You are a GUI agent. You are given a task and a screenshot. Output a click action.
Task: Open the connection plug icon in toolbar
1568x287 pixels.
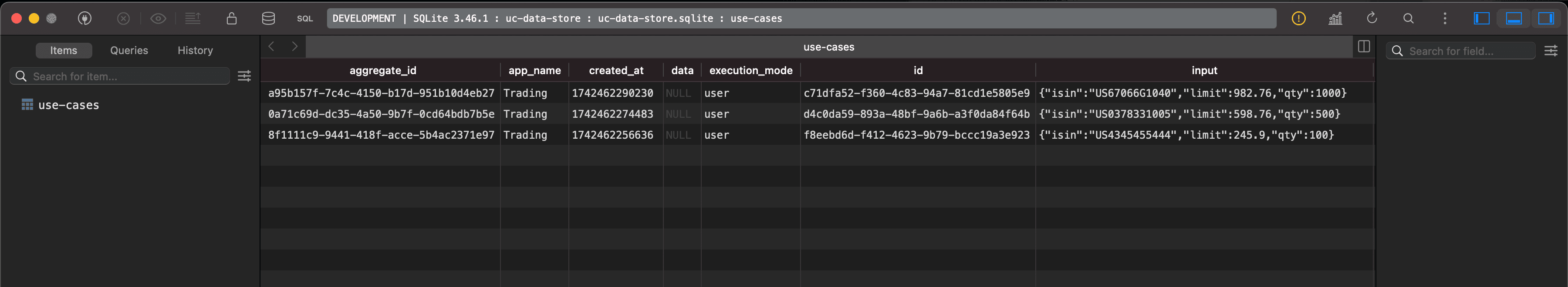pos(84,18)
